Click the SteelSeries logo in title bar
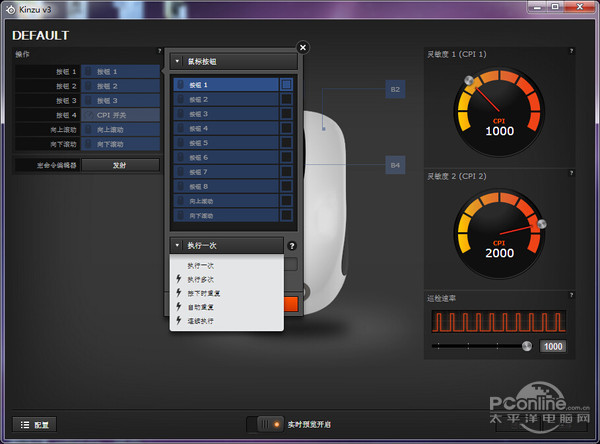The image size is (600, 444). [x=11, y=10]
